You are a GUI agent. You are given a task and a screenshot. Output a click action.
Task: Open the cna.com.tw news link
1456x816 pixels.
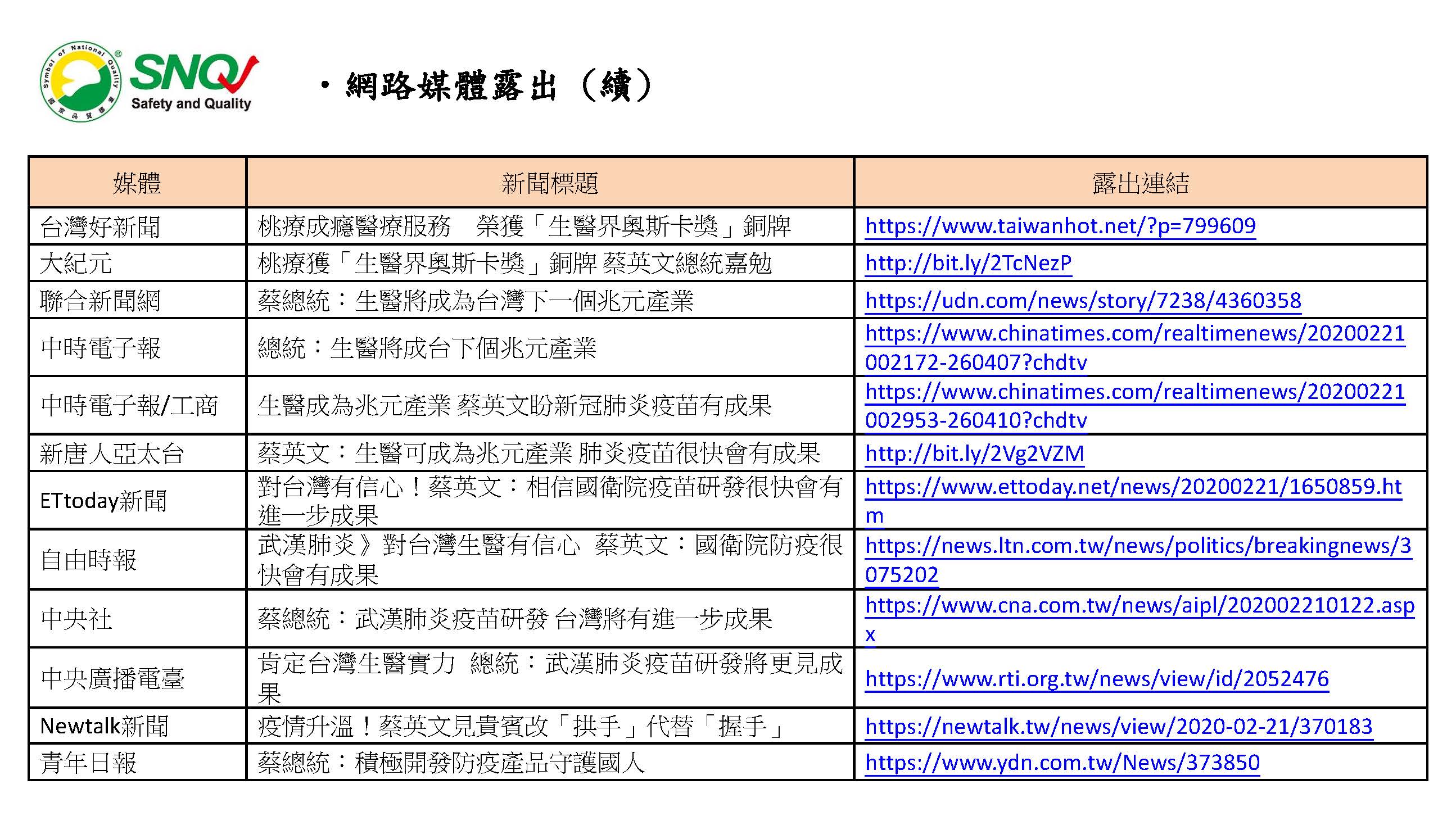(x=1140, y=619)
